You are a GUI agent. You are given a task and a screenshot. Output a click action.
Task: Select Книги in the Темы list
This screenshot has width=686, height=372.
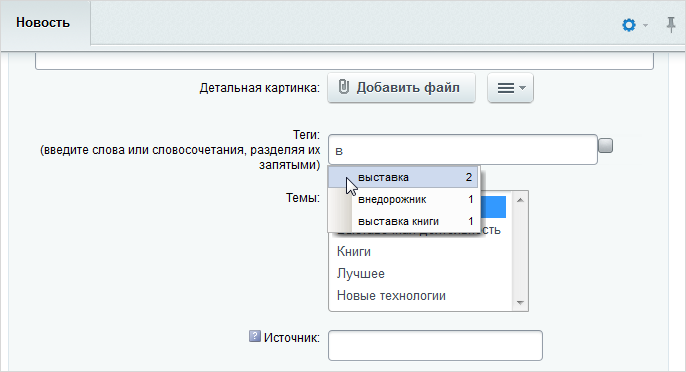point(354,252)
